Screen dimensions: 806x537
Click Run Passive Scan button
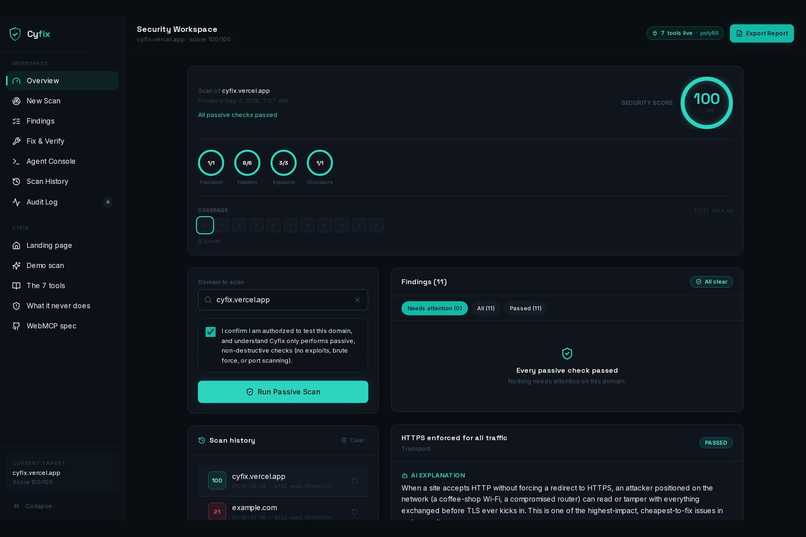[x=283, y=392]
